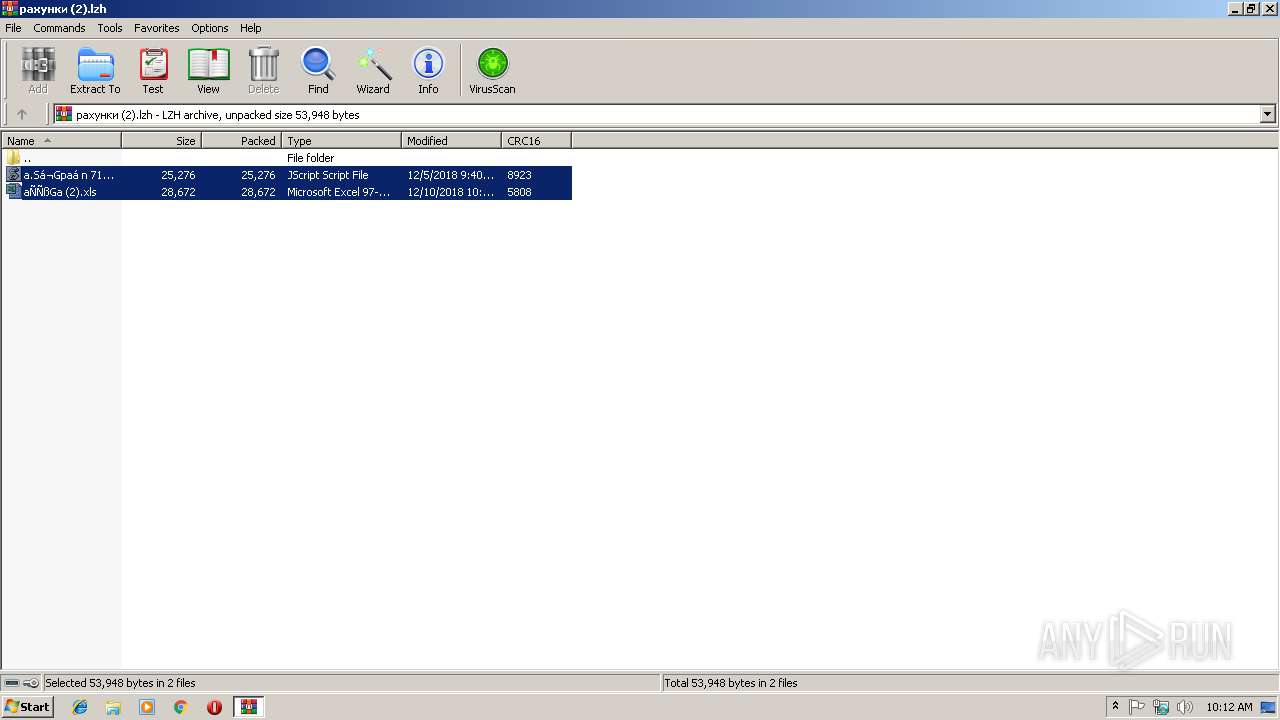Click the 12/5/2018 modified date cell
The width and height of the screenshot is (1280, 720).
(451, 175)
